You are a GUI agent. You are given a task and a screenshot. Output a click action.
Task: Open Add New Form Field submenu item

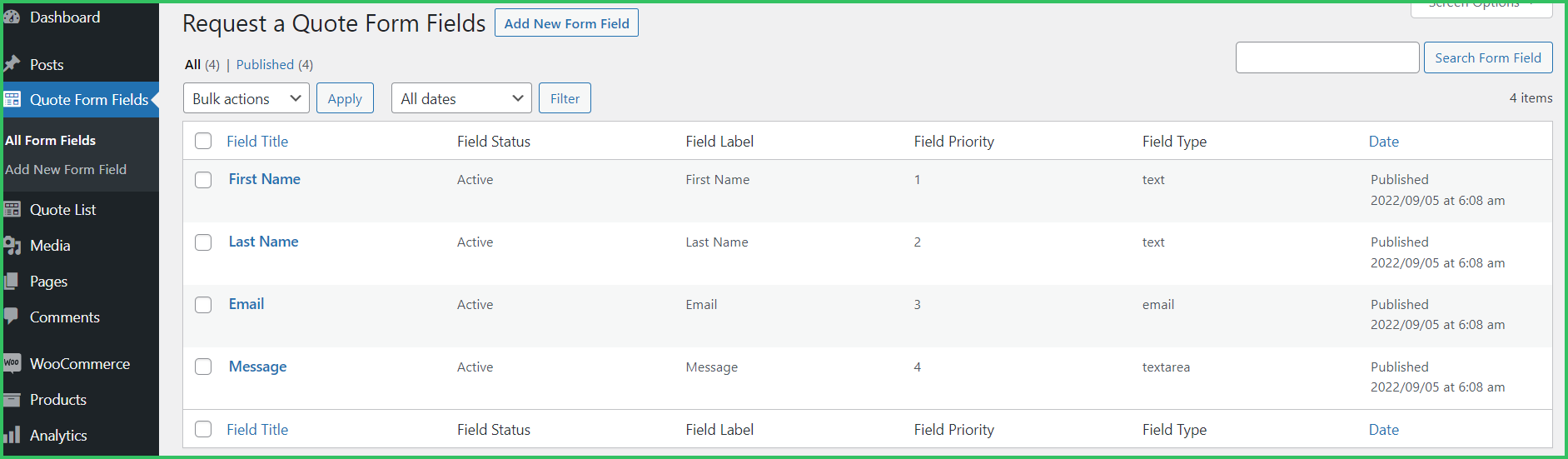point(66,169)
